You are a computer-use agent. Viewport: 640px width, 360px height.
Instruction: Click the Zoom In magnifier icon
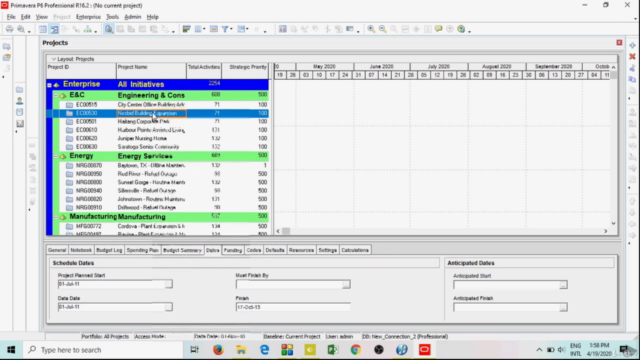coord(371,29)
